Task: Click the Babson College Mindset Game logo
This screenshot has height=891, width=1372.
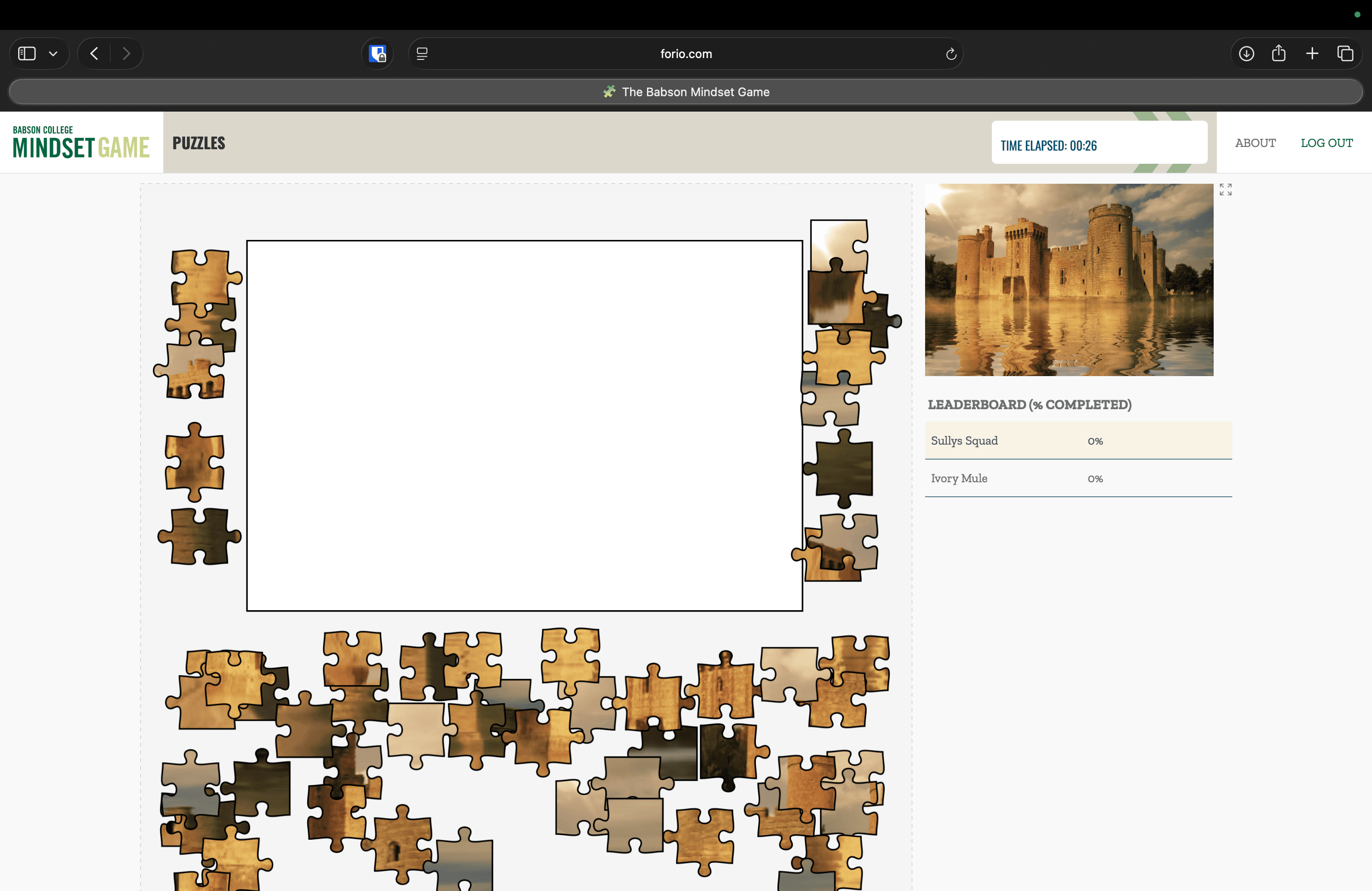Action: [x=79, y=141]
